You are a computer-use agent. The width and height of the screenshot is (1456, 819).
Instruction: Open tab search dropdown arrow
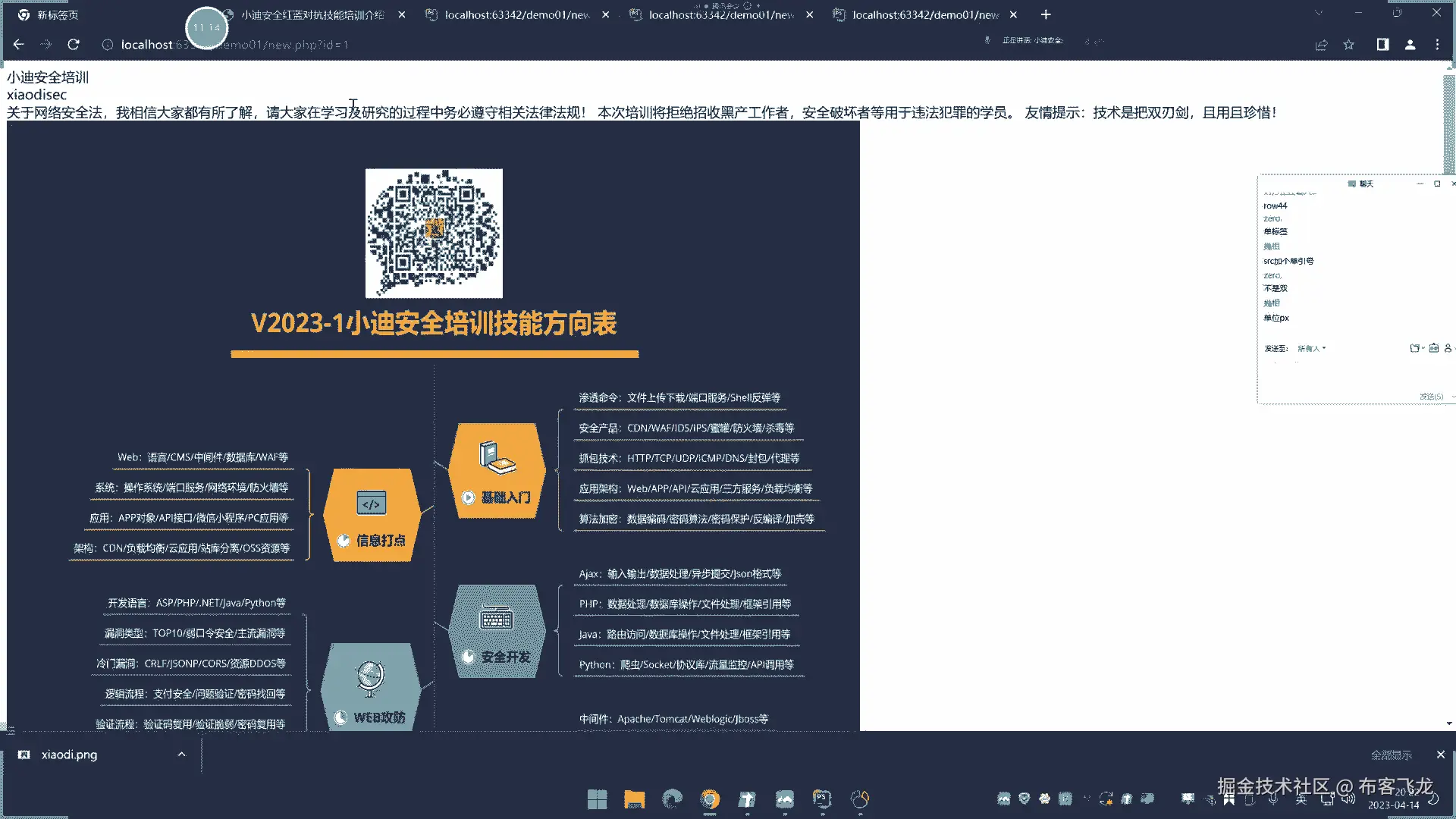point(1319,13)
